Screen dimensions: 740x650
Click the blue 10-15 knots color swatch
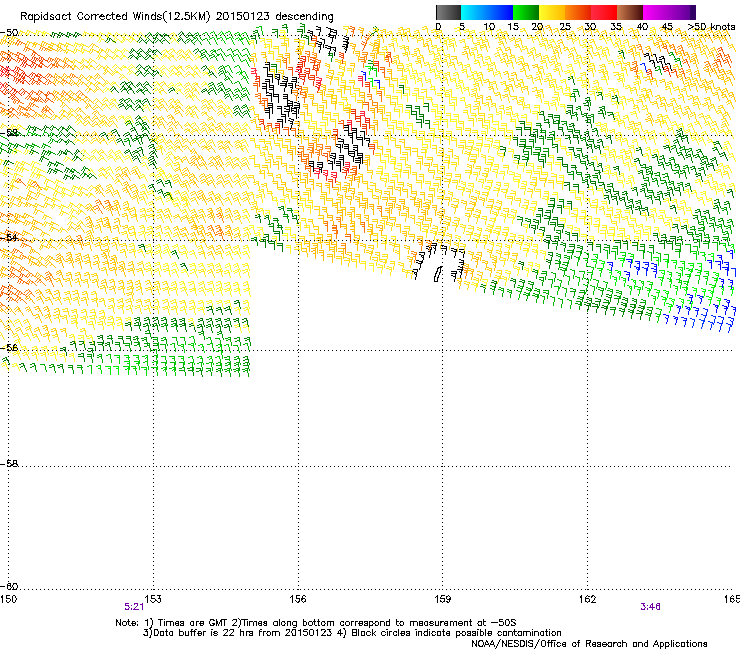[500, 12]
